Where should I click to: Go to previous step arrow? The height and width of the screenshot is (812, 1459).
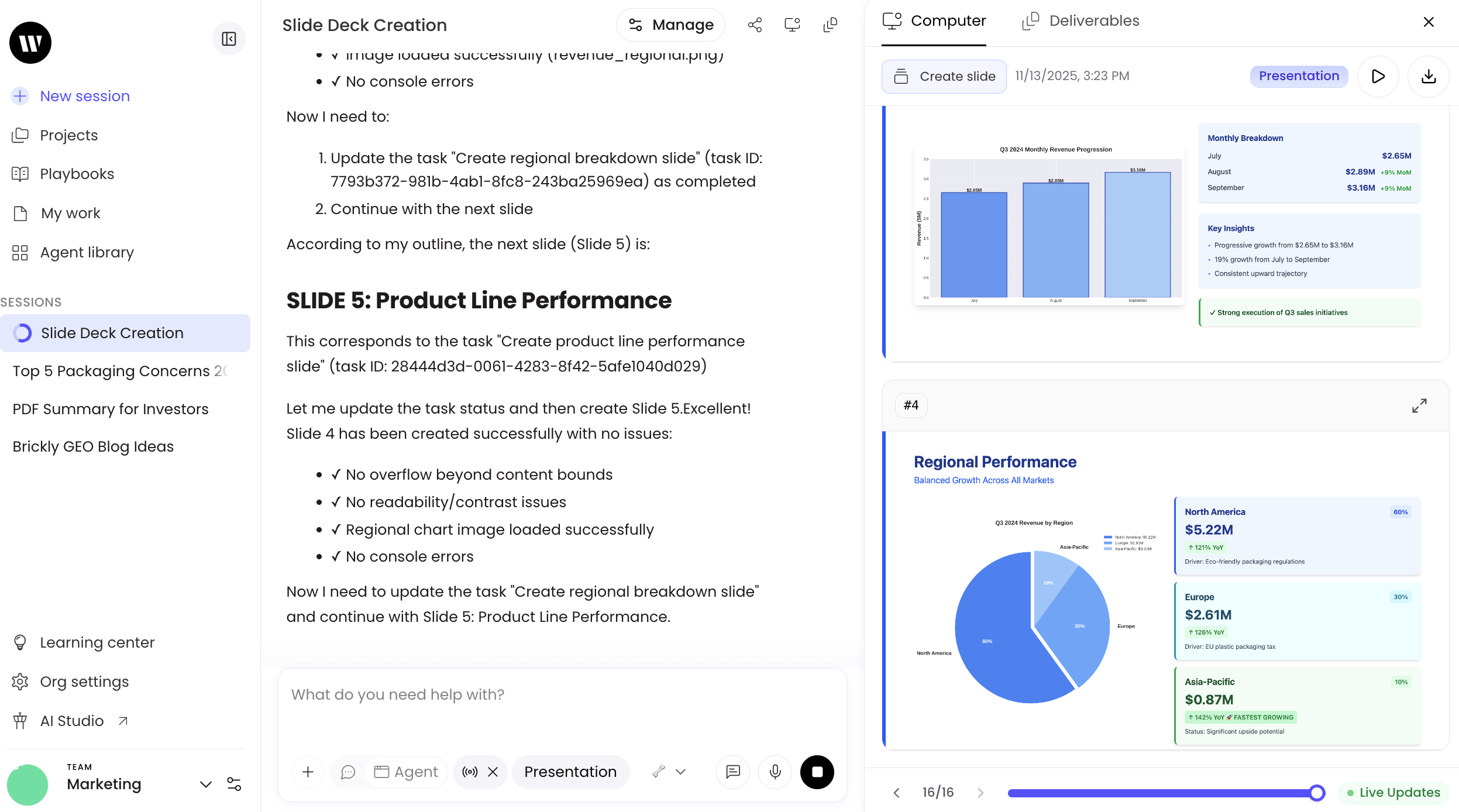coord(896,793)
